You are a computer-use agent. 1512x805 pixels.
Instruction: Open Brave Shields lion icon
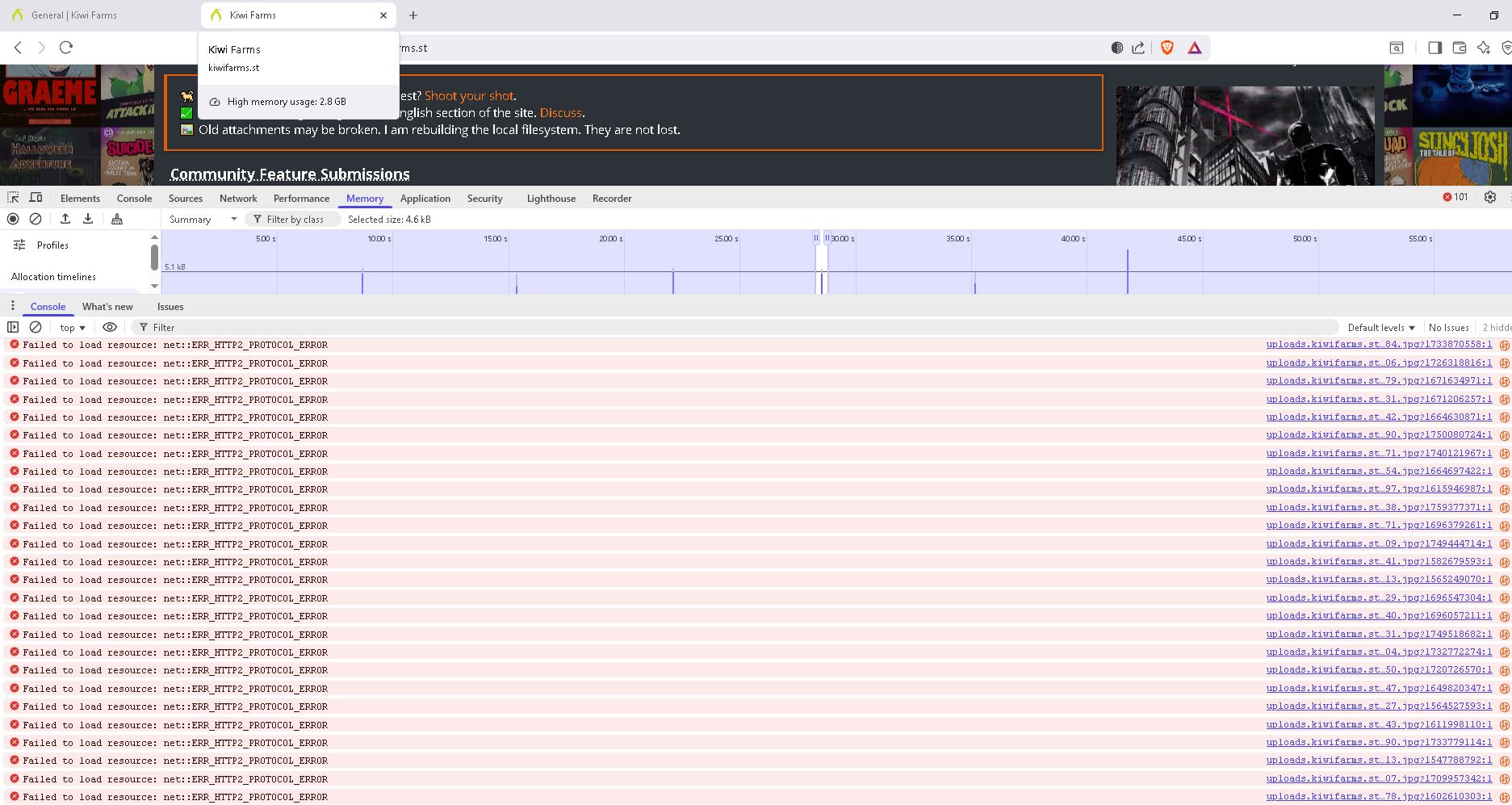coord(1166,48)
